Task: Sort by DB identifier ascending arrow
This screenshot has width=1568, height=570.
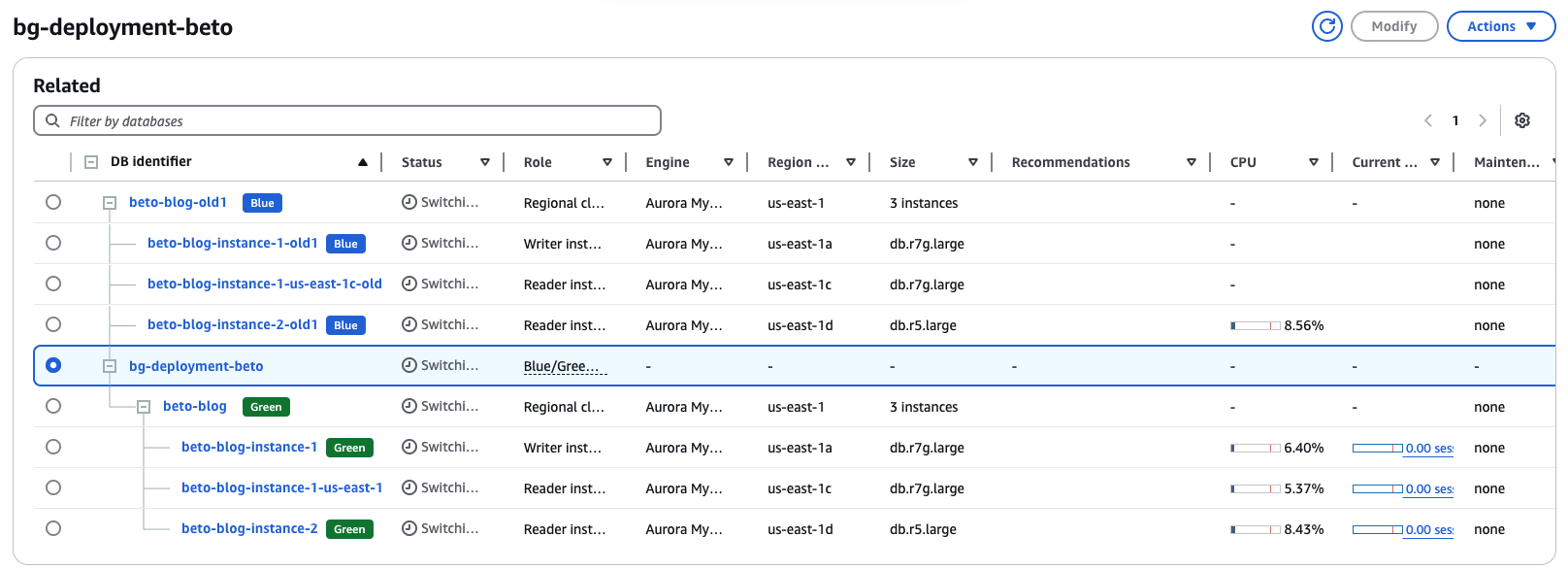Action: click(363, 162)
